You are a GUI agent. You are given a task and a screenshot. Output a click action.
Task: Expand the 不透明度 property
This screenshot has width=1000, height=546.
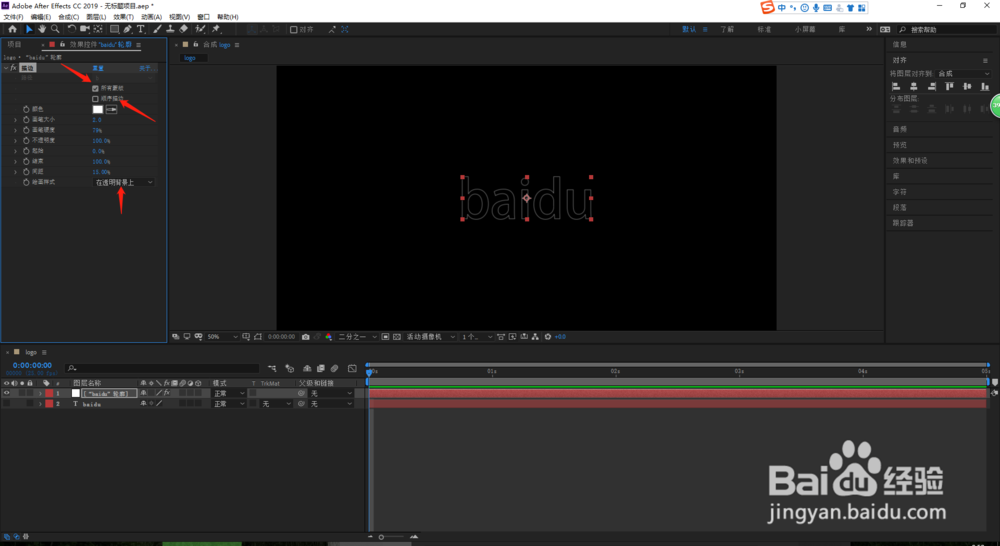[16, 140]
